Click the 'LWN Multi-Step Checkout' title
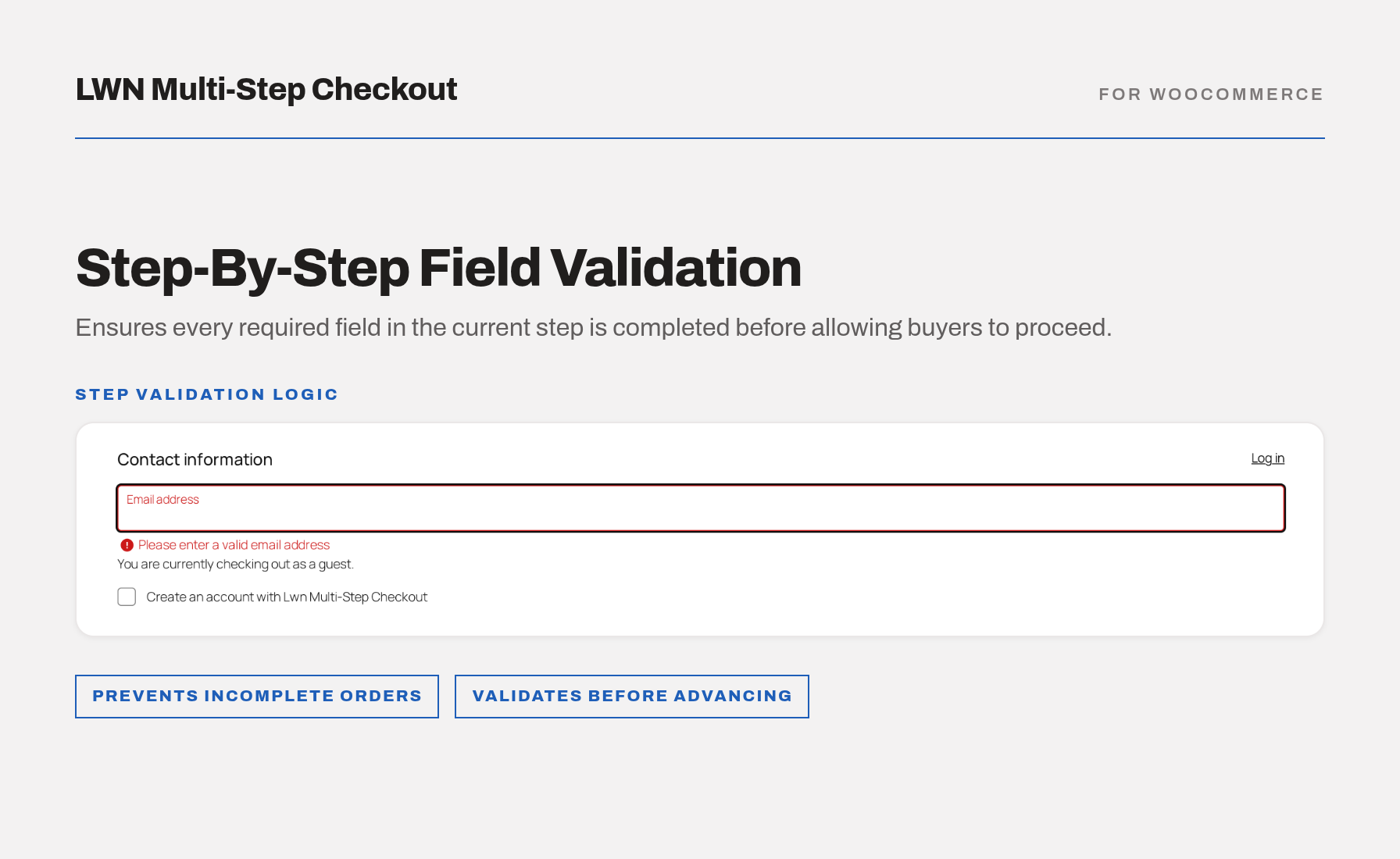Image resolution: width=1400 pixels, height=859 pixels. click(266, 90)
